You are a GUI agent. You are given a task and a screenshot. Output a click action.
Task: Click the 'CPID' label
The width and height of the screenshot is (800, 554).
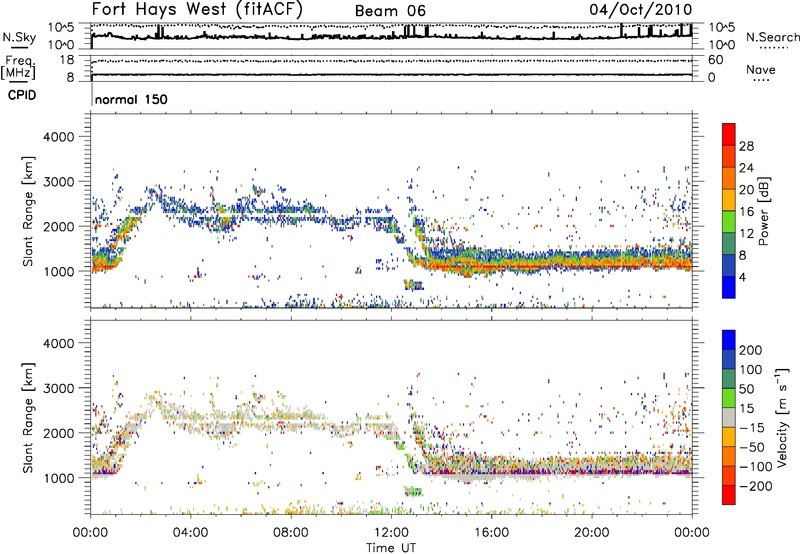pyautogui.click(x=22, y=95)
